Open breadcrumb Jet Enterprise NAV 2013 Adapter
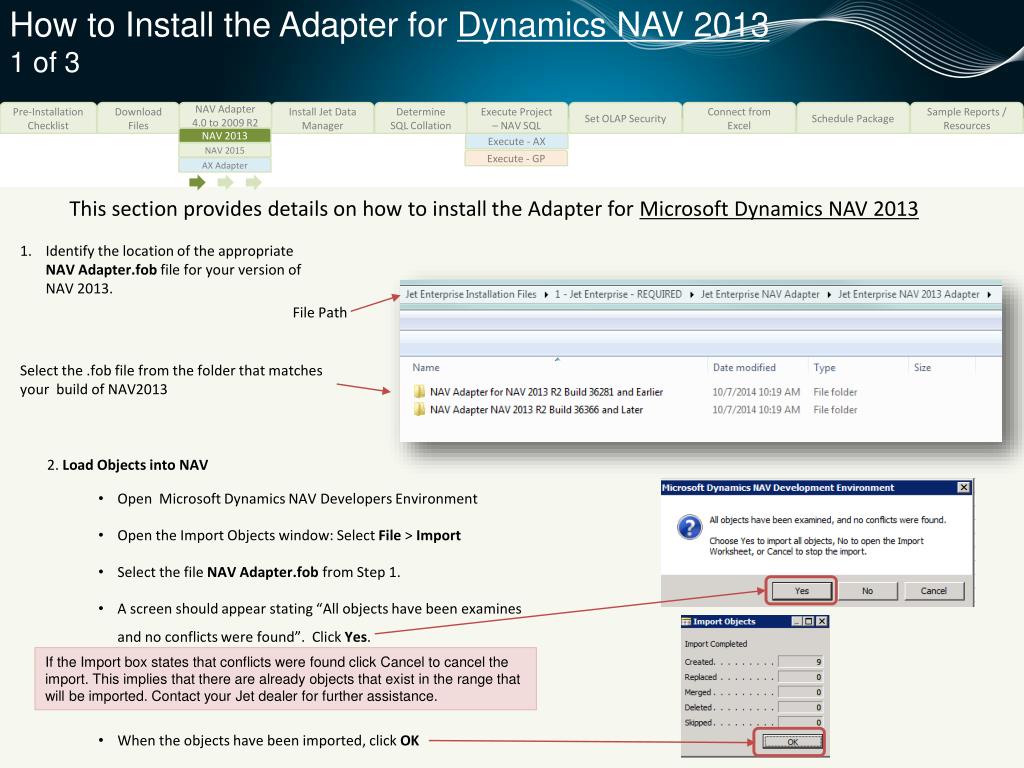The height and width of the screenshot is (768, 1024). point(909,295)
